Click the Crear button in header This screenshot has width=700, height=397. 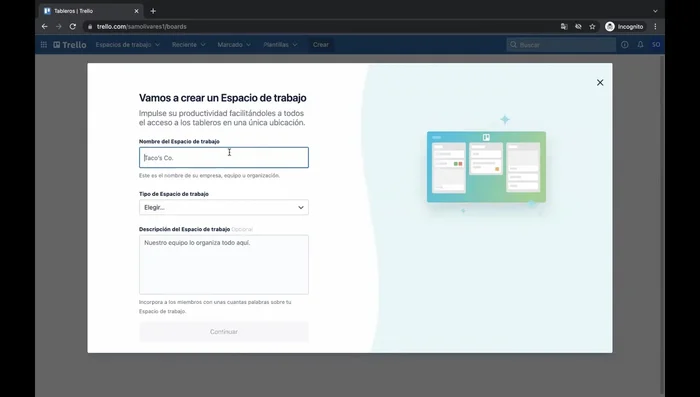click(321, 45)
